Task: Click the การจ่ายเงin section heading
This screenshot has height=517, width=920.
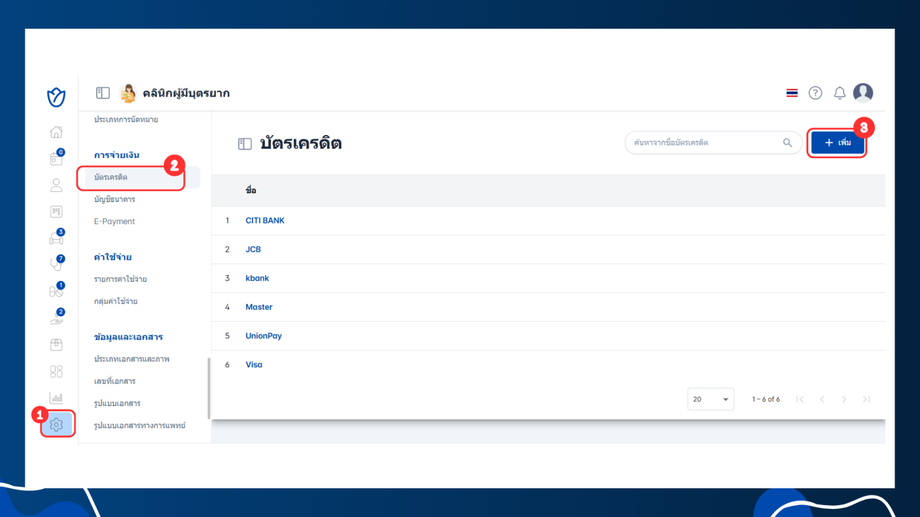Action: (116, 155)
